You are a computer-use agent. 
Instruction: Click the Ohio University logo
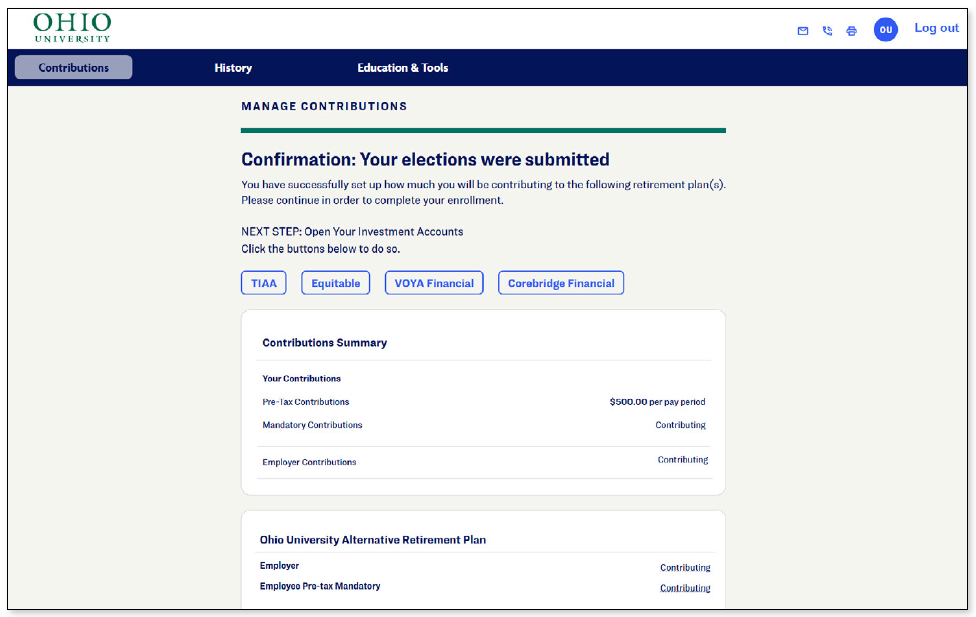[x=72, y=28]
